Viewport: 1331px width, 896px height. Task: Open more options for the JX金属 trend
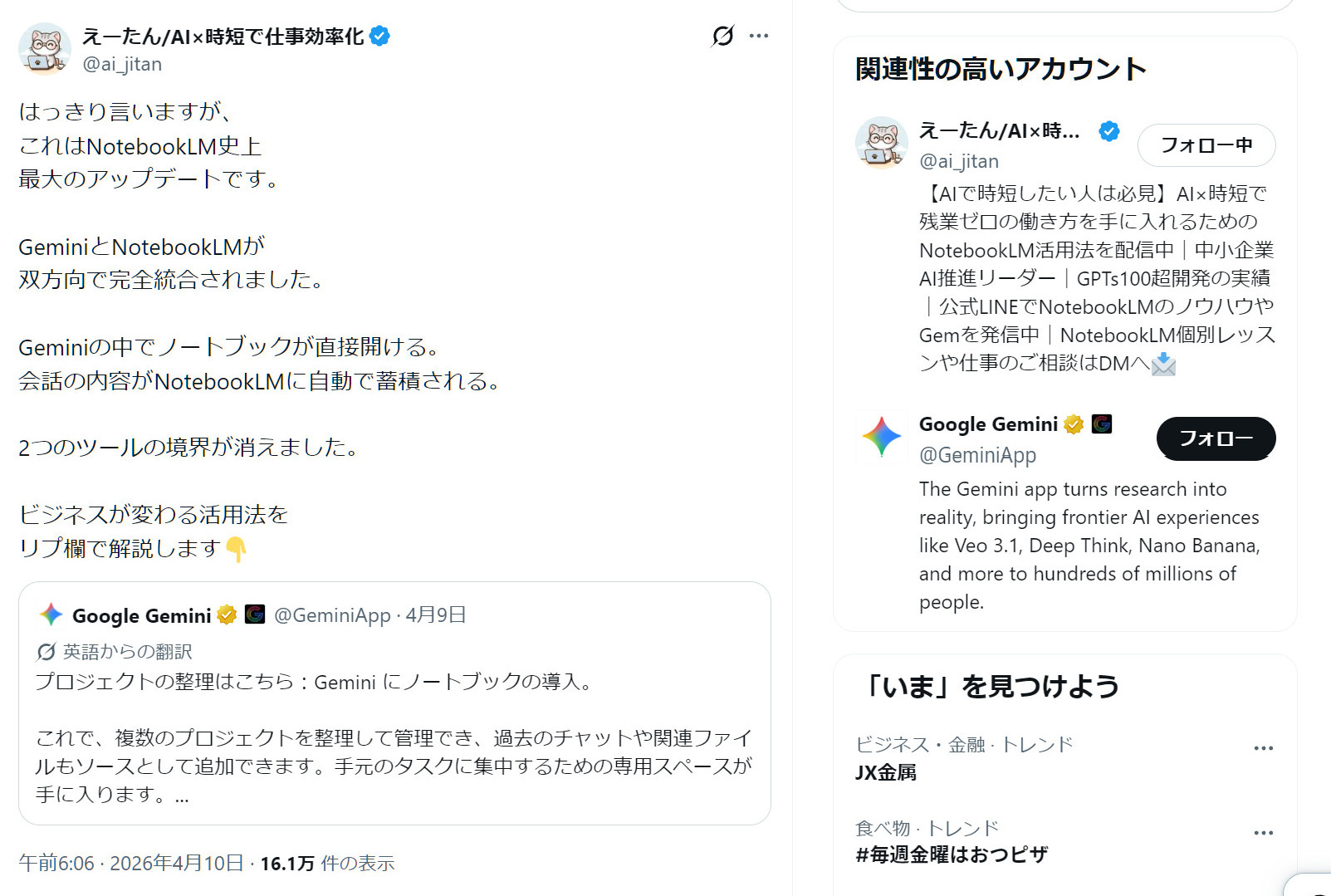pos(1263,748)
